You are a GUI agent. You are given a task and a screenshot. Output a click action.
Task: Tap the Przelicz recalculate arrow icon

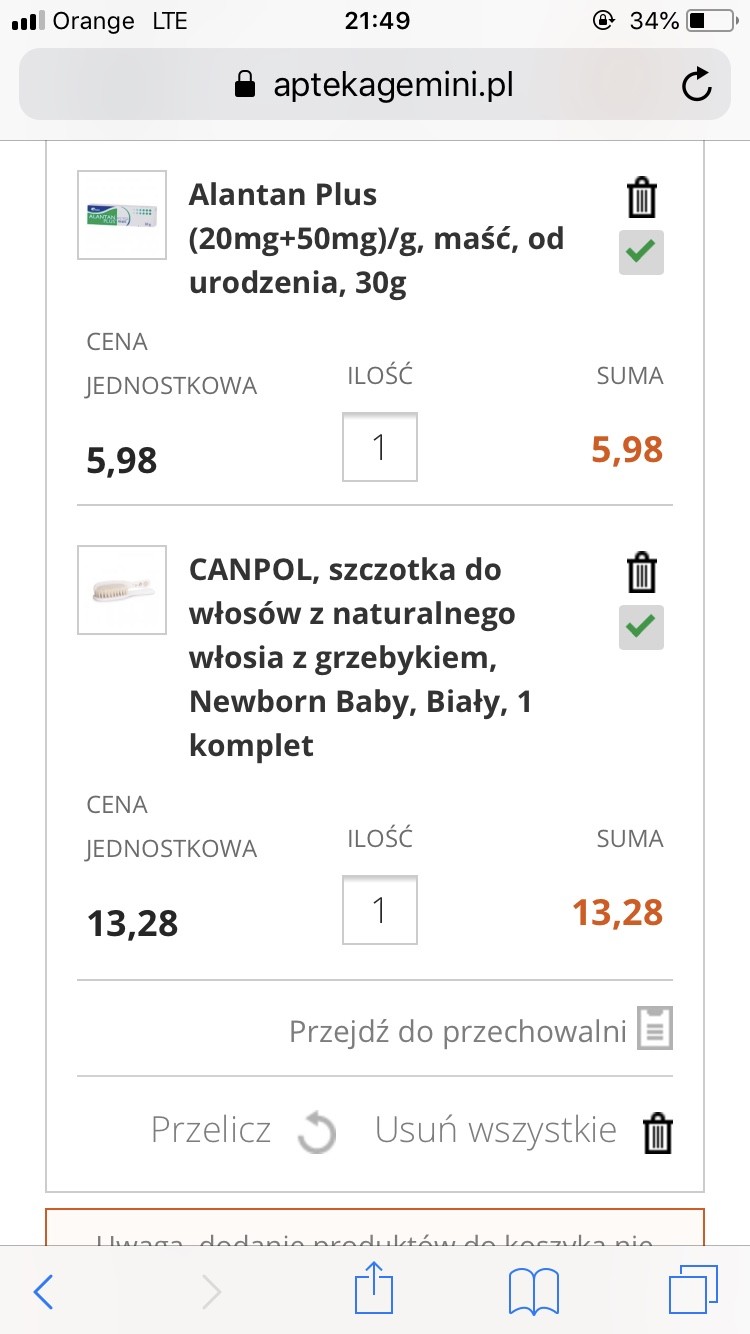click(x=317, y=1134)
